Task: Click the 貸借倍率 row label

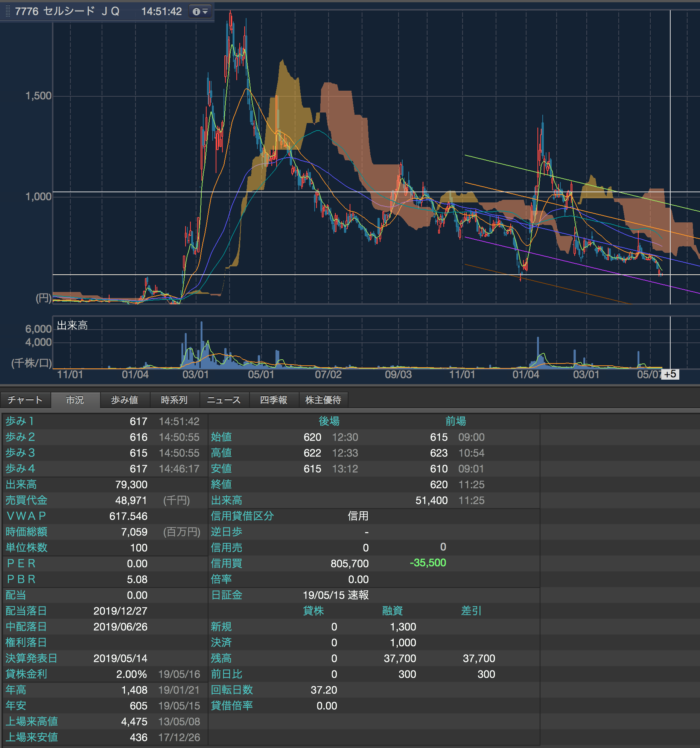Action: pos(231,706)
